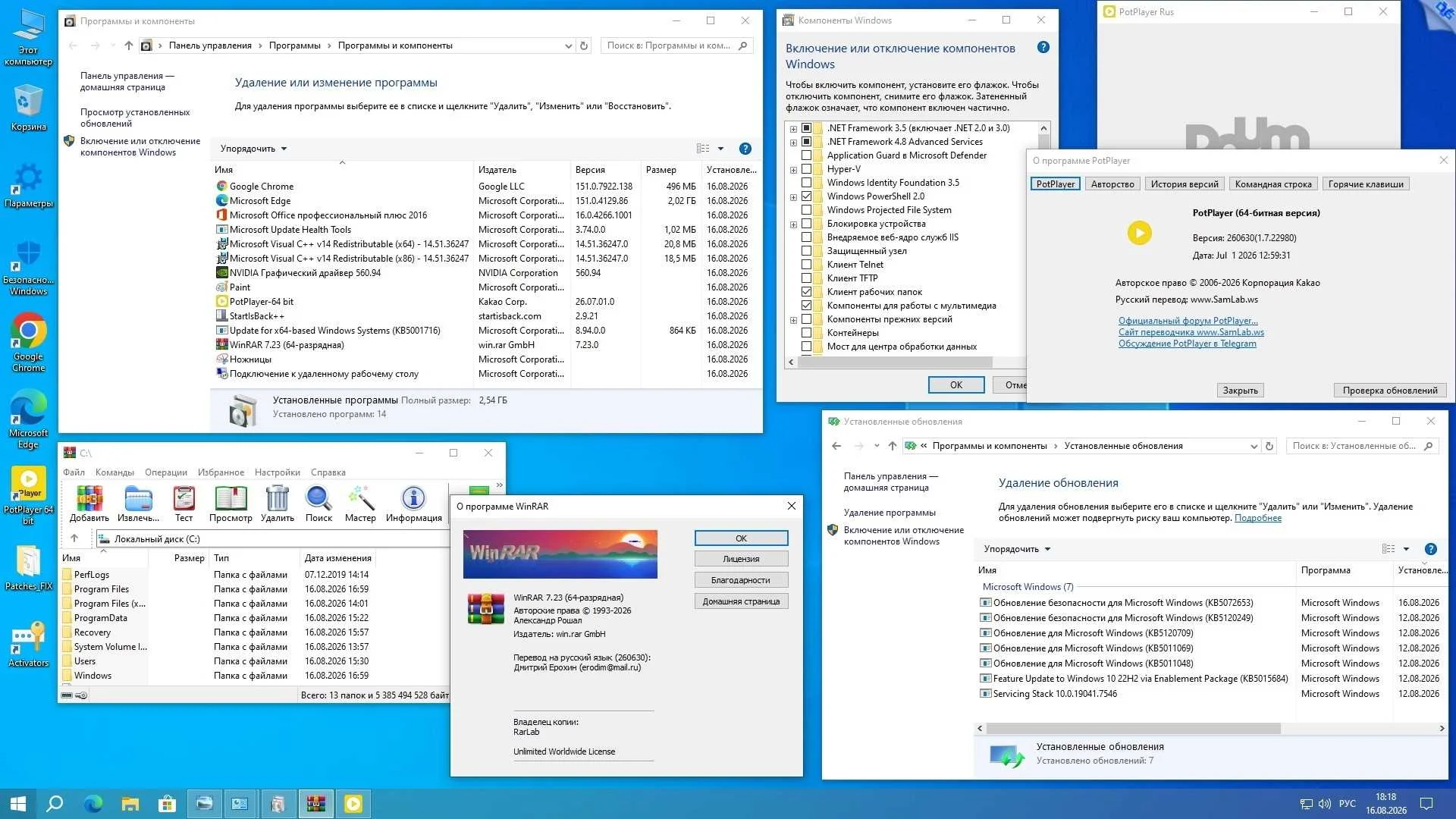
Task: Click search field in Программы и компоненты
Action: pyautogui.click(x=676, y=45)
